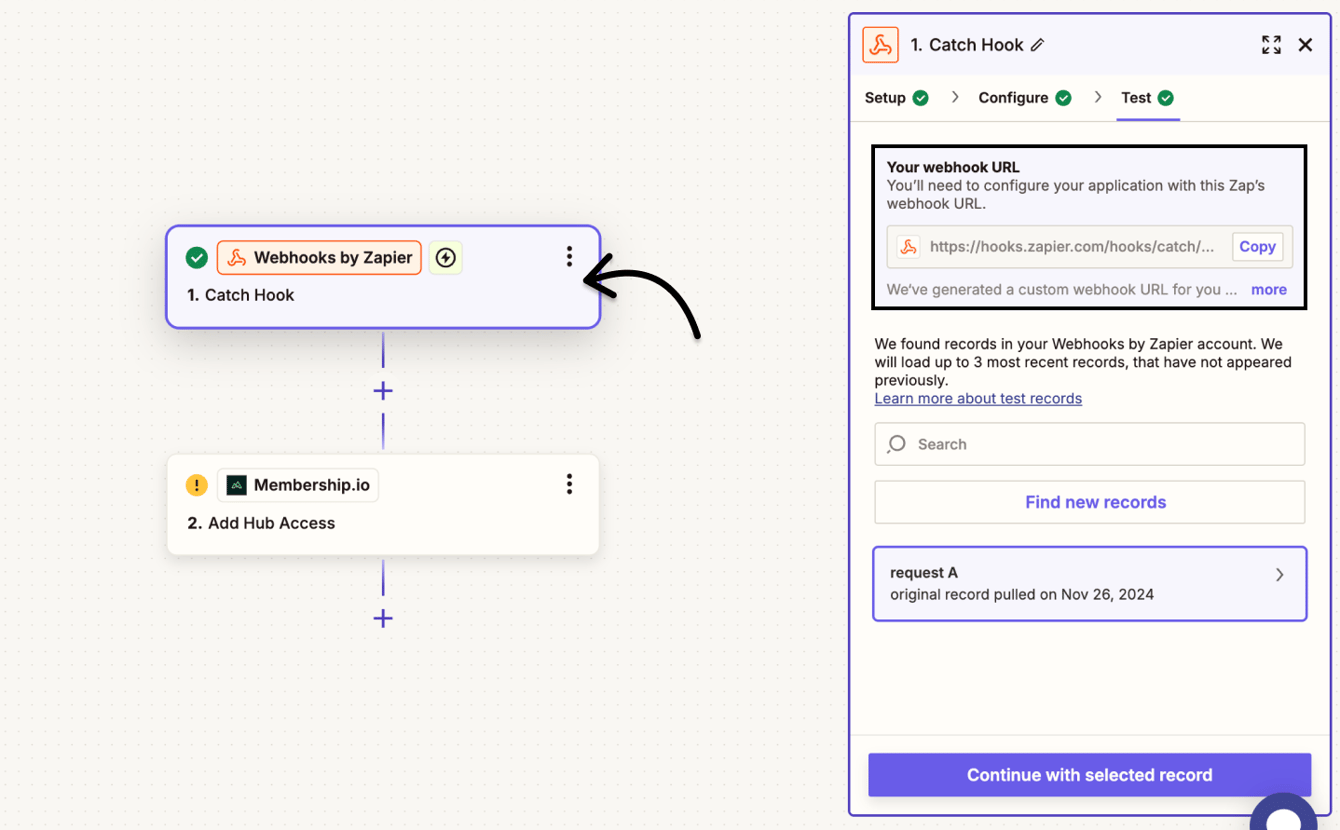Switch to the Configure tab
The height and width of the screenshot is (830, 1340).
1014,97
